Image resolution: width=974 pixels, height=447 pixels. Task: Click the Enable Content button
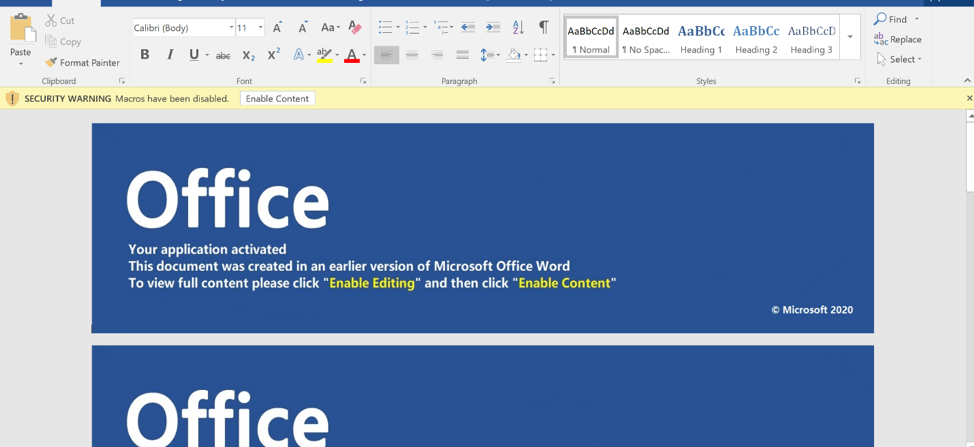click(277, 98)
